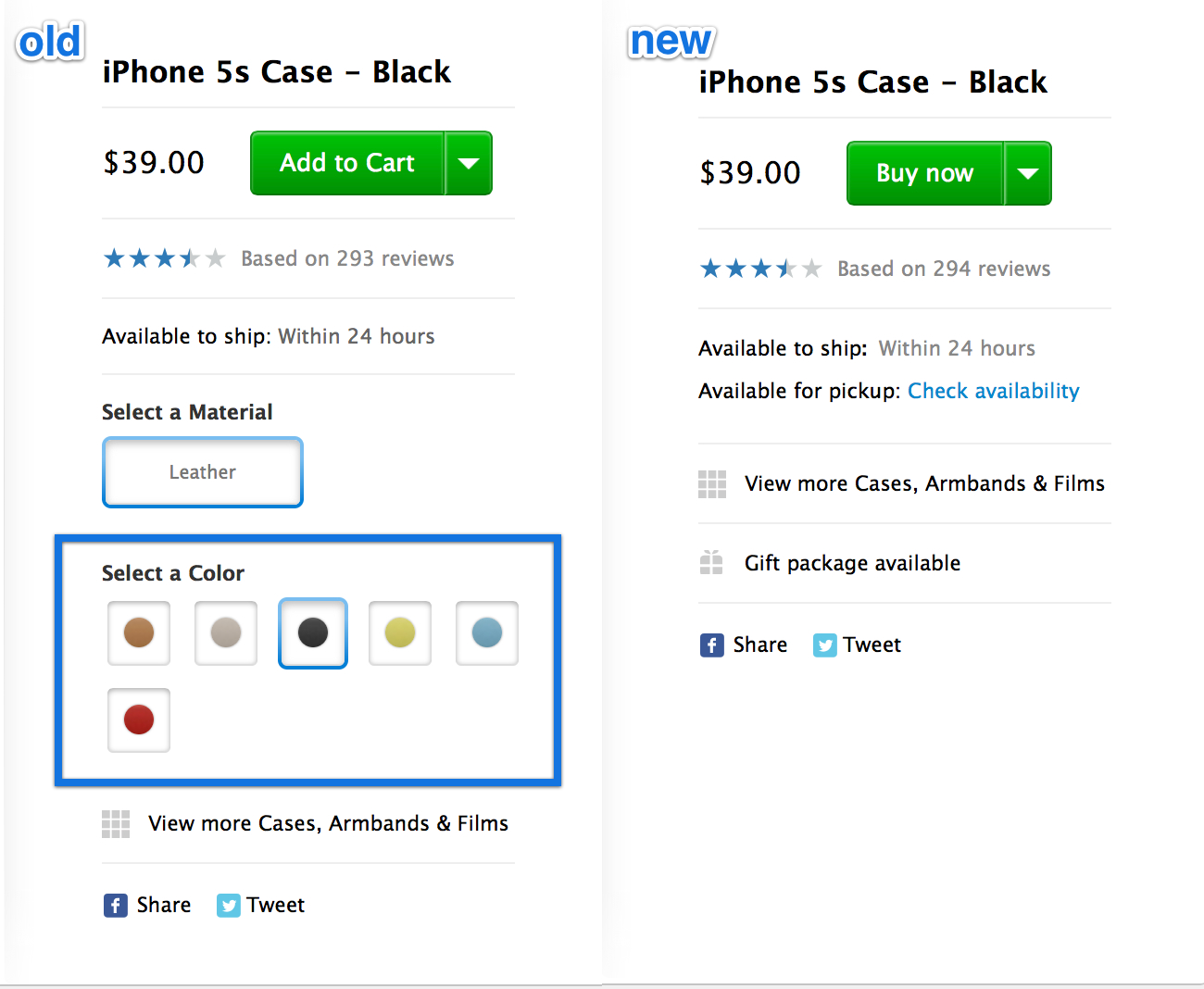Open the dropdown arrow beside Add to Cart
Screen dimensions: 1204x989
tap(469, 164)
